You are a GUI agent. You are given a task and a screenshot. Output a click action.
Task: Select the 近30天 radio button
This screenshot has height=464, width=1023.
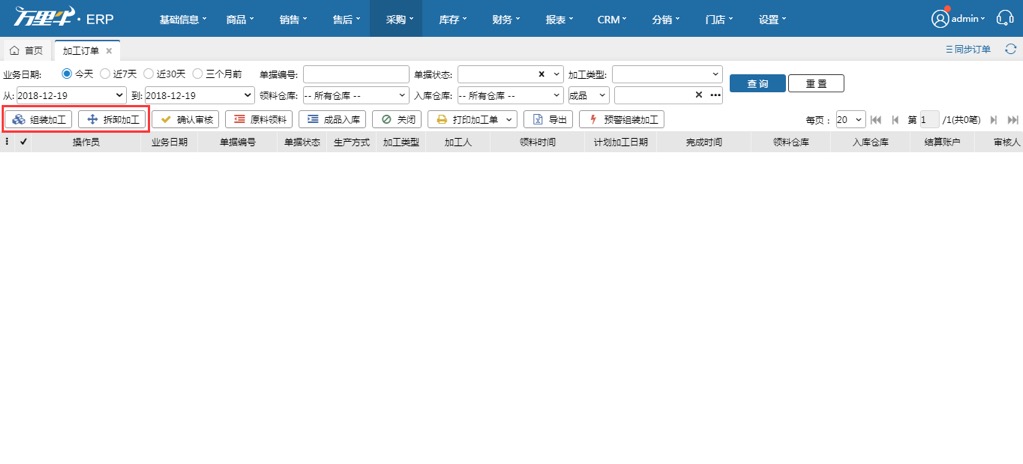pyautogui.click(x=148, y=74)
